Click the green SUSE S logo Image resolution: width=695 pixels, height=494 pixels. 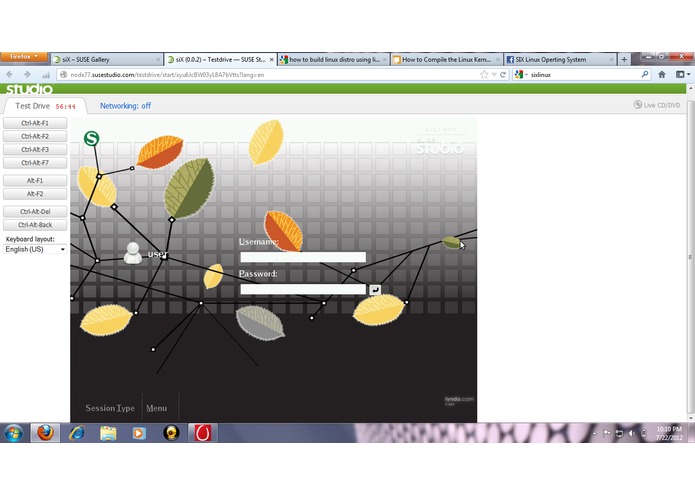(91, 139)
